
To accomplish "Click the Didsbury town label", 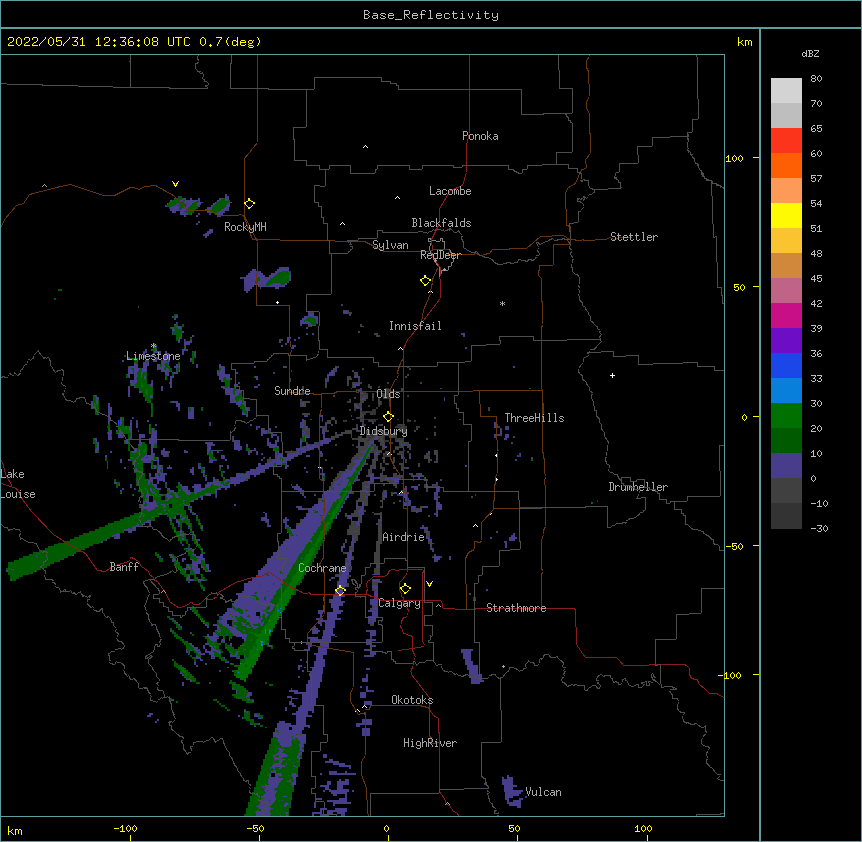I will [x=383, y=431].
